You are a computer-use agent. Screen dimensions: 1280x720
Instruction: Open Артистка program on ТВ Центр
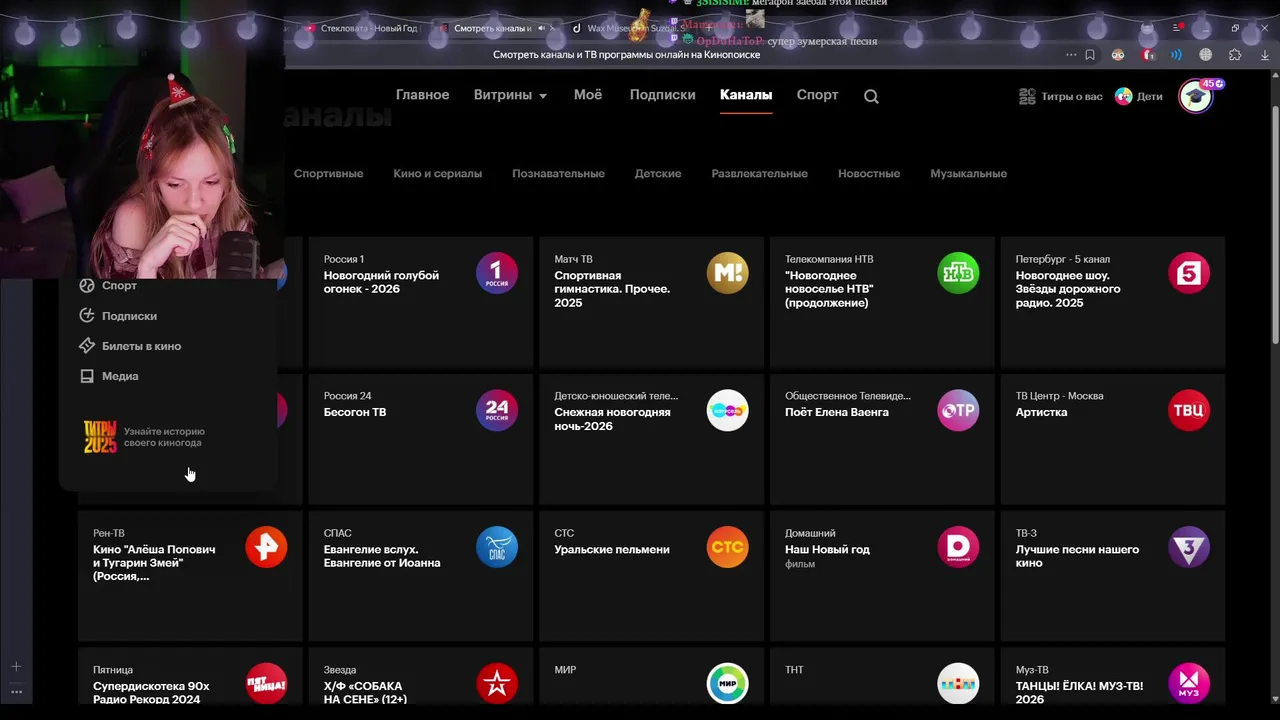coord(1041,412)
